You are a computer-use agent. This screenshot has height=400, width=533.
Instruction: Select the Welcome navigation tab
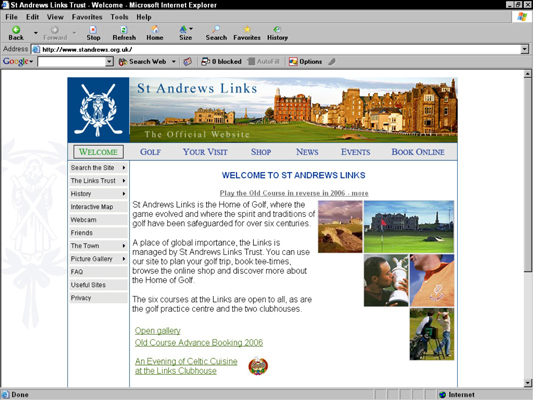click(x=98, y=152)
